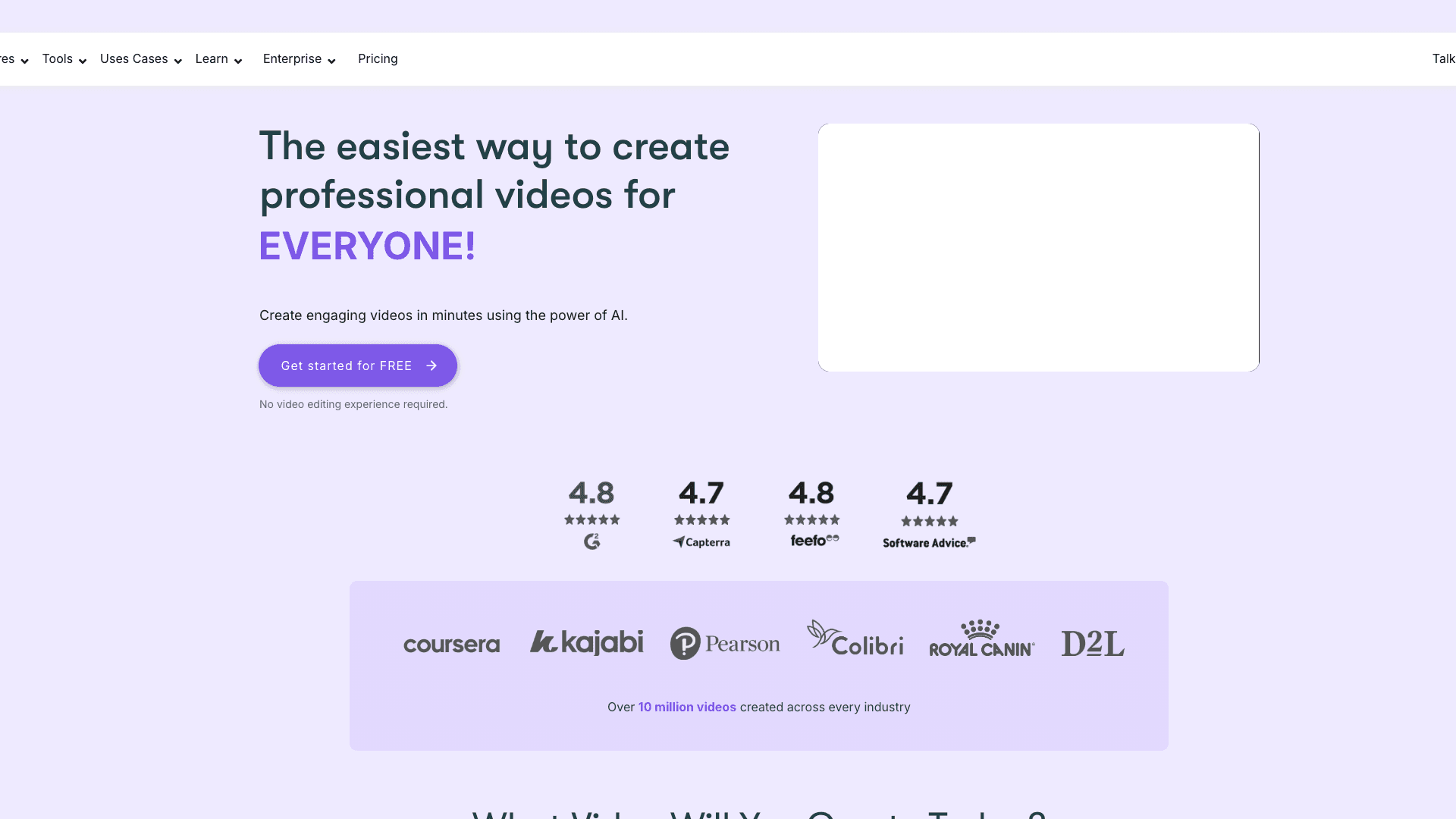Click the 10 million videos link

point(686,707)
